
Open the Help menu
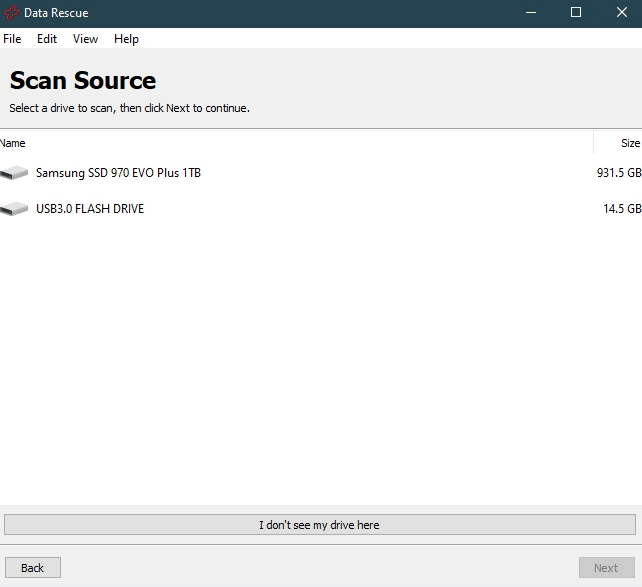point(126,39)
